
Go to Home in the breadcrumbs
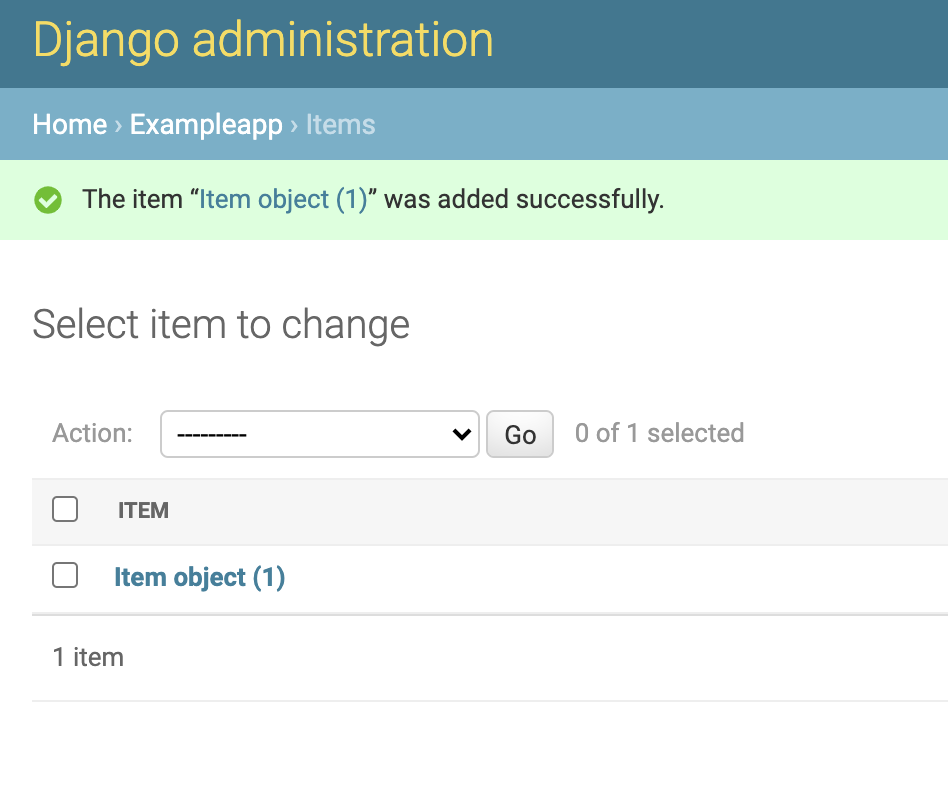point(69,125)
